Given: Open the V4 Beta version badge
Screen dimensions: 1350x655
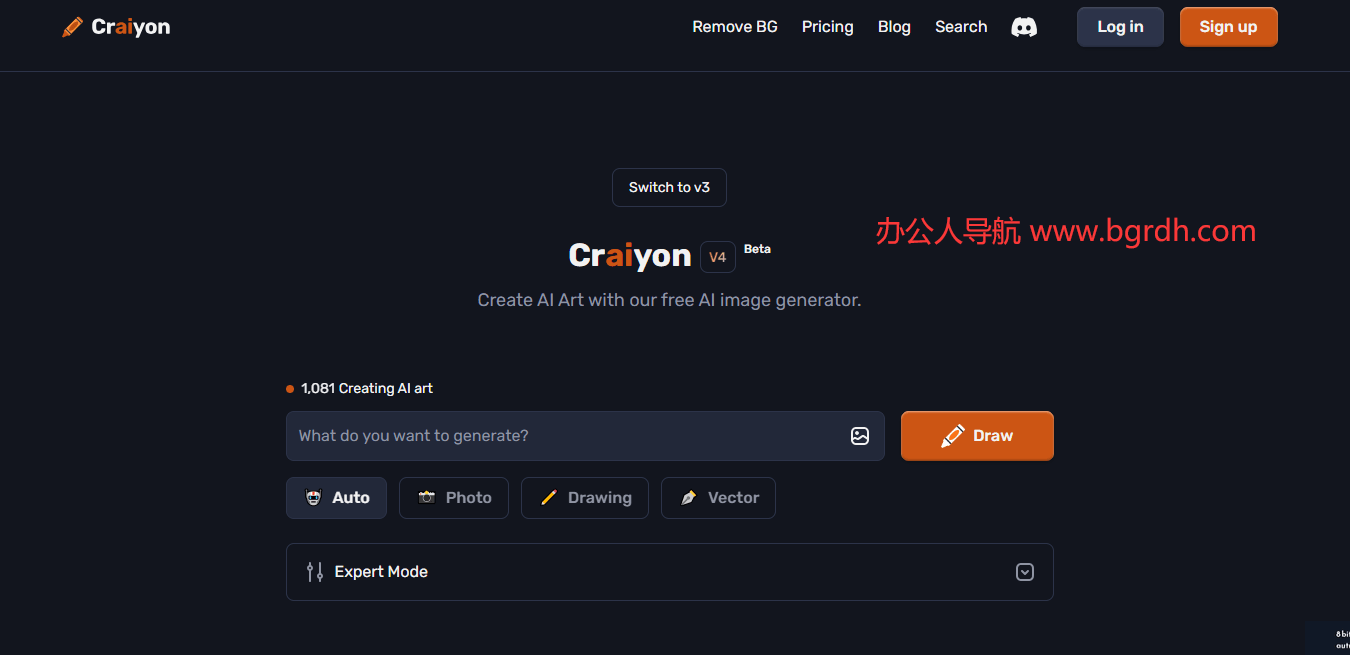Looking at the screenshot, I should (x=717, y=257).
